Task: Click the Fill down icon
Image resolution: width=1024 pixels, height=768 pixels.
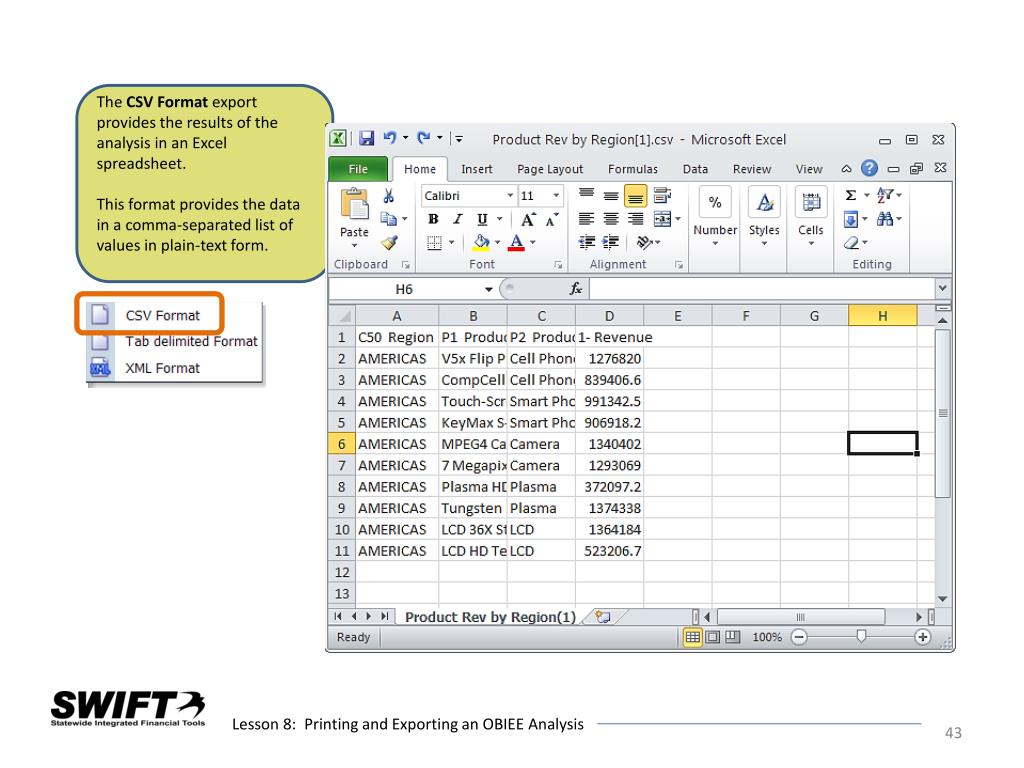Action: click(x=851, y=219)
